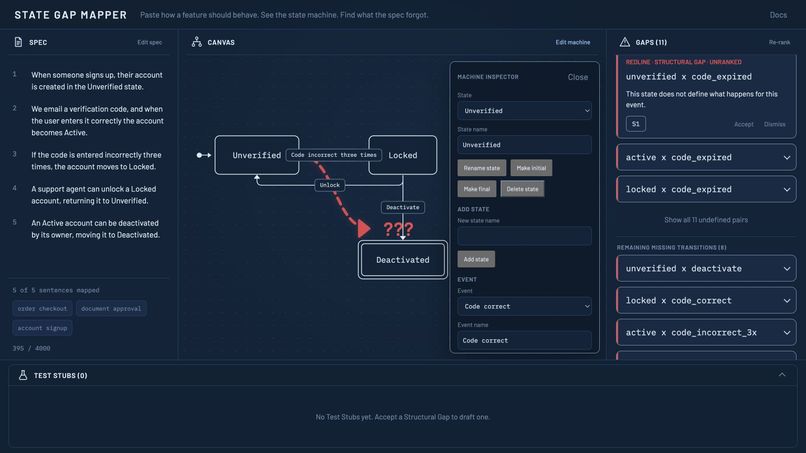806x453 pixels.
Task: Load the account signup example
Action: [x=42, y=328]
